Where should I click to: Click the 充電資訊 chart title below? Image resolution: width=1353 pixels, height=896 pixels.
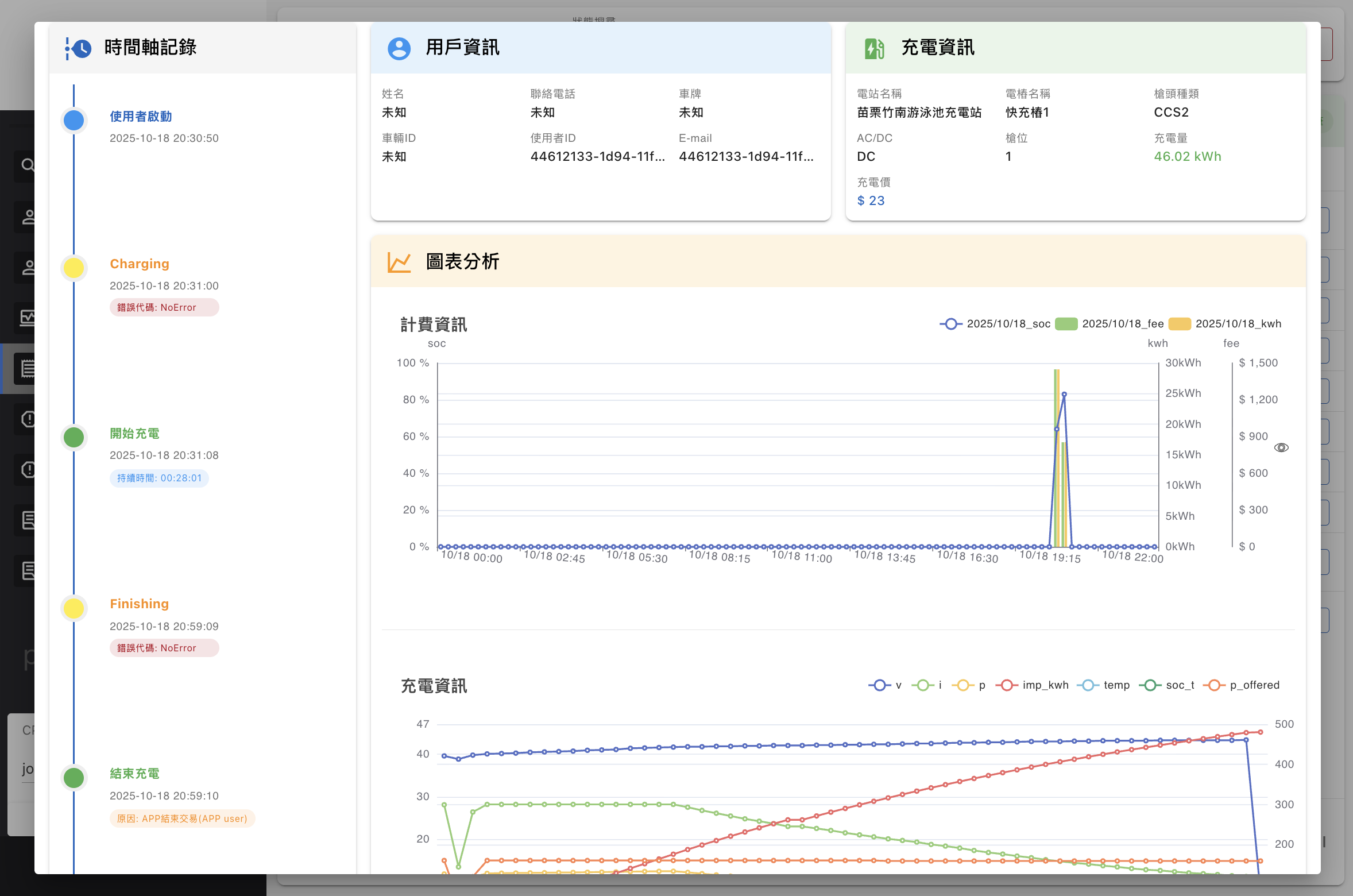tap(434, 686)
